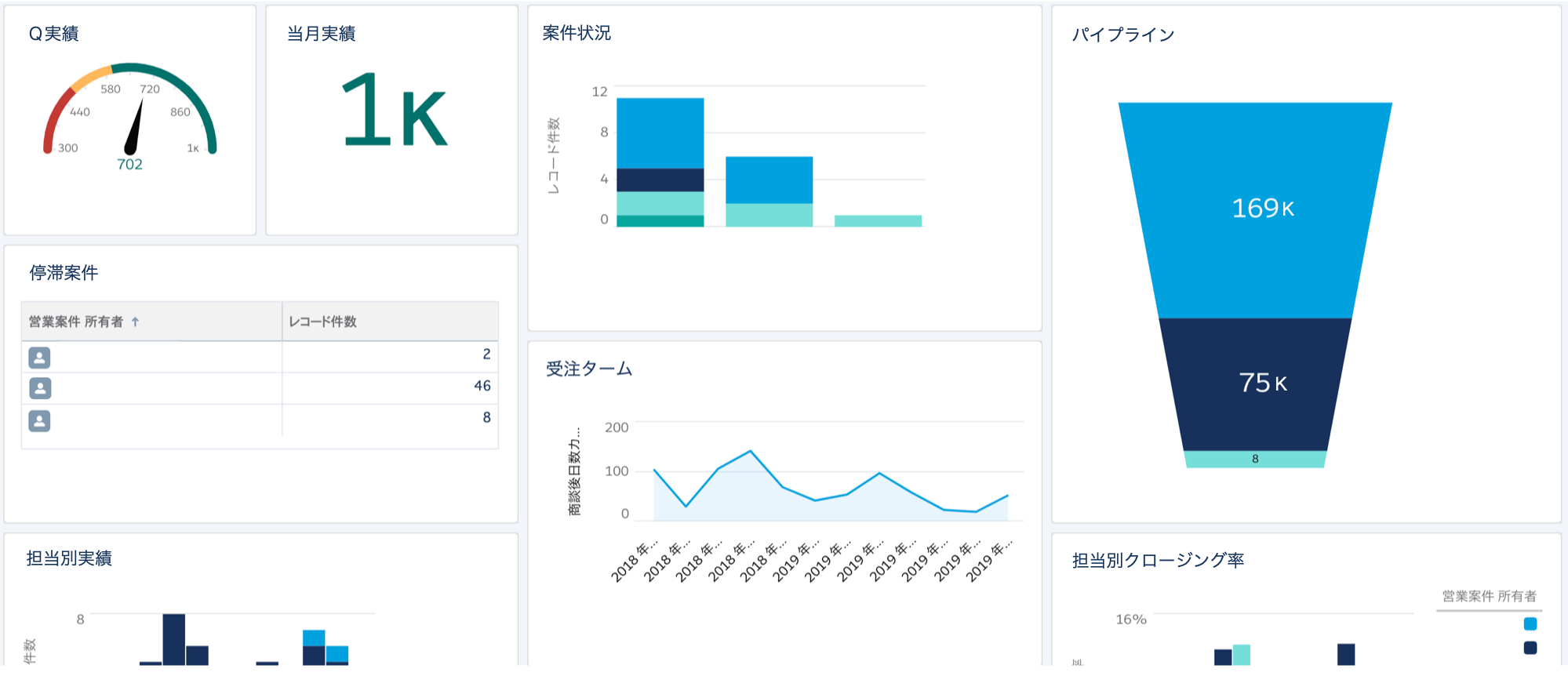Viewport: 1568px width, 676px height.
Task: Click the teal funnel segment labeled 8
Action: pyautogui.click(x=1254, y=460)
